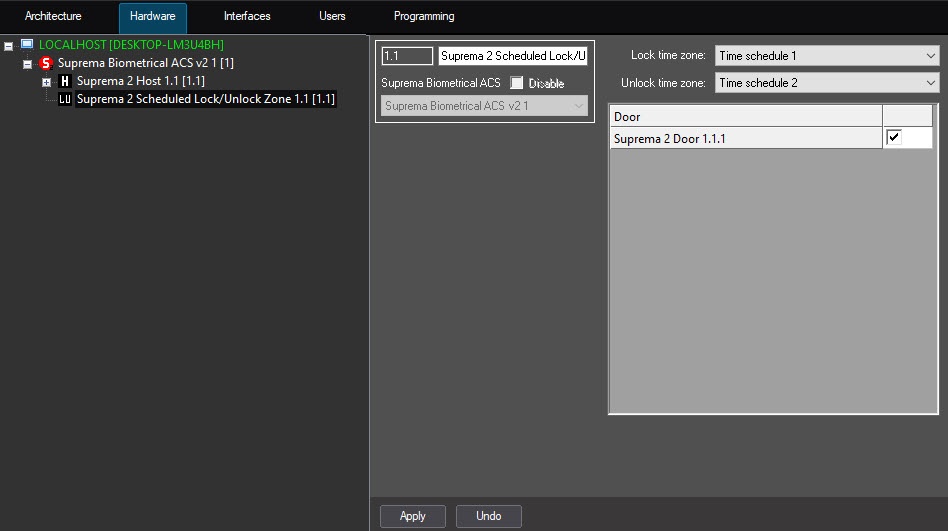
Task: Go to the Programming tab
Action: point(424,16)
